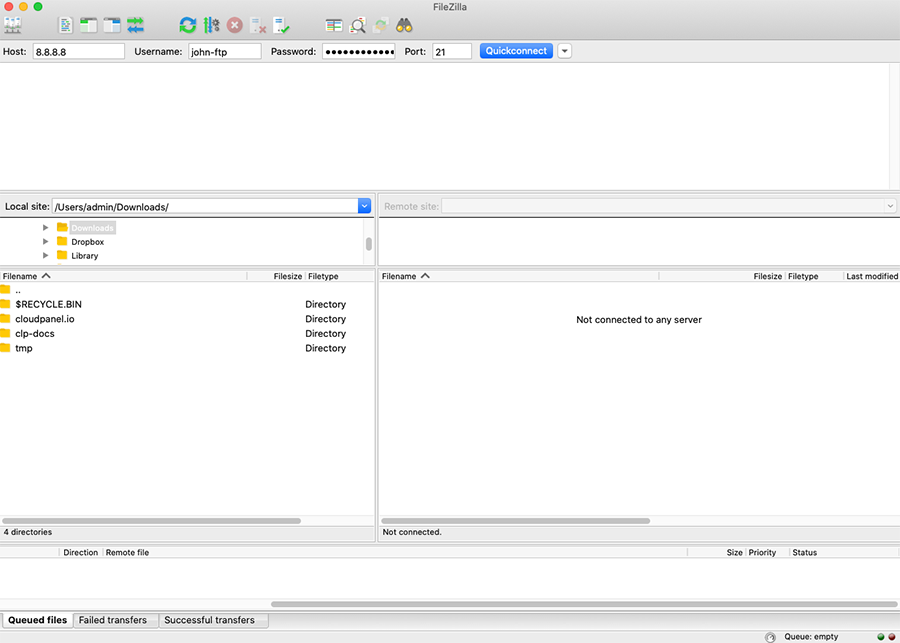
Task: Click the Priority column in queue
Action: pos(767,552)
